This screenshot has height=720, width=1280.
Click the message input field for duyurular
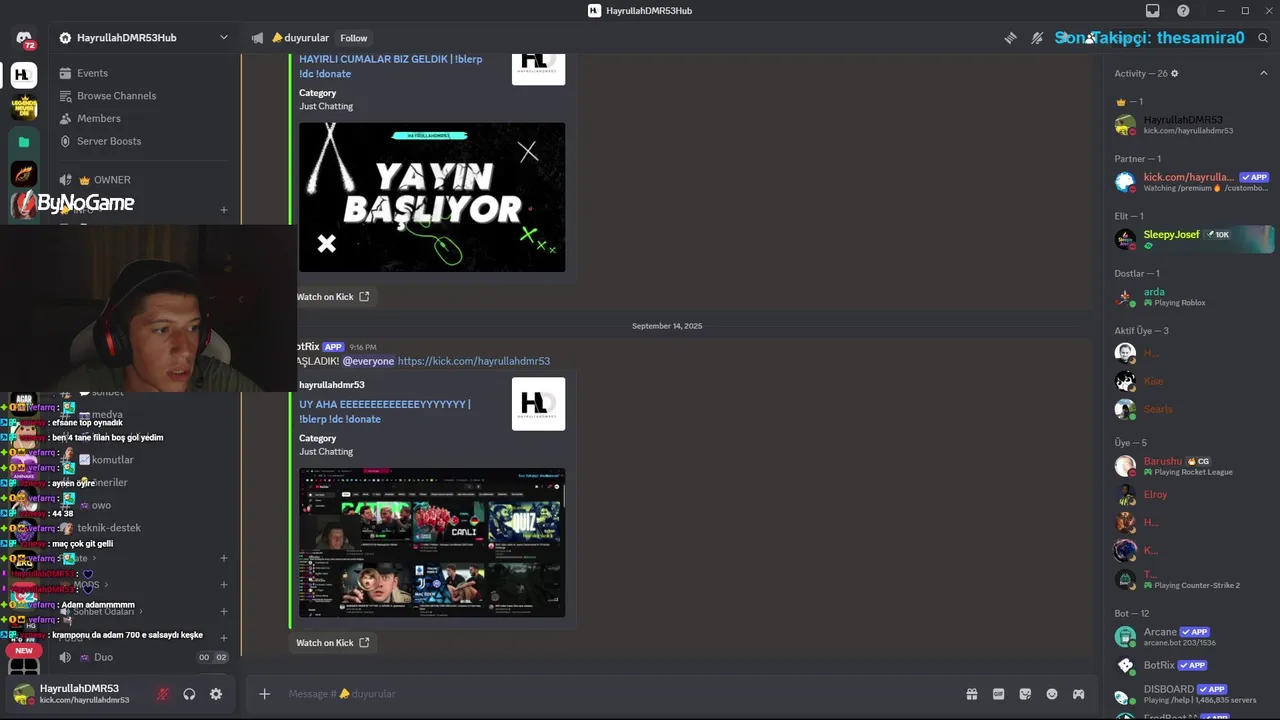(x=620, y=694)
